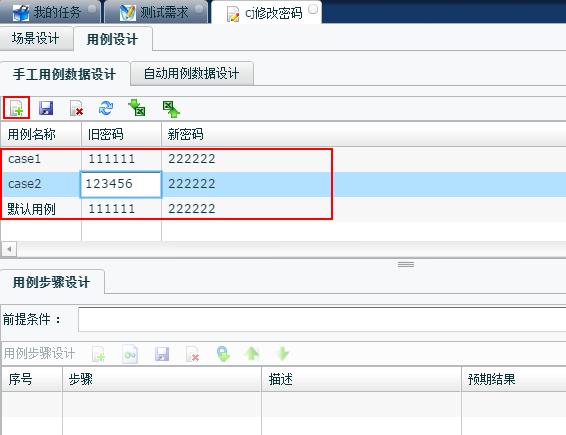The height and width of the screenshot is (435, 566).
Task: Click the panel splitter handle
Action: click(406, 264)
